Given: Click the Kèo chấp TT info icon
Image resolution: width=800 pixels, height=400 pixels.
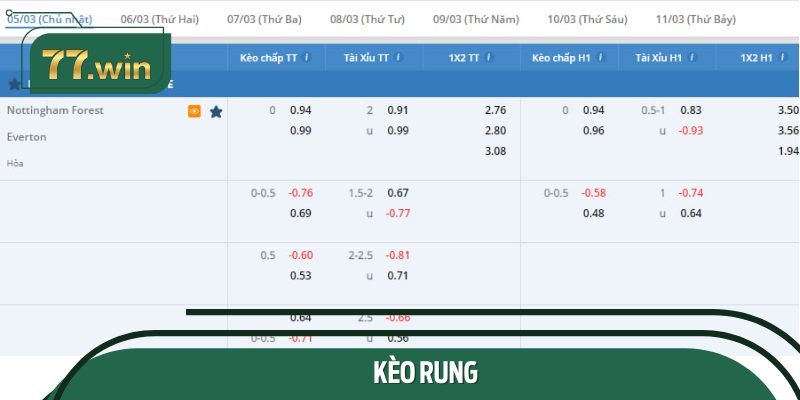Looking at the screenshot, I should (307, 58).
